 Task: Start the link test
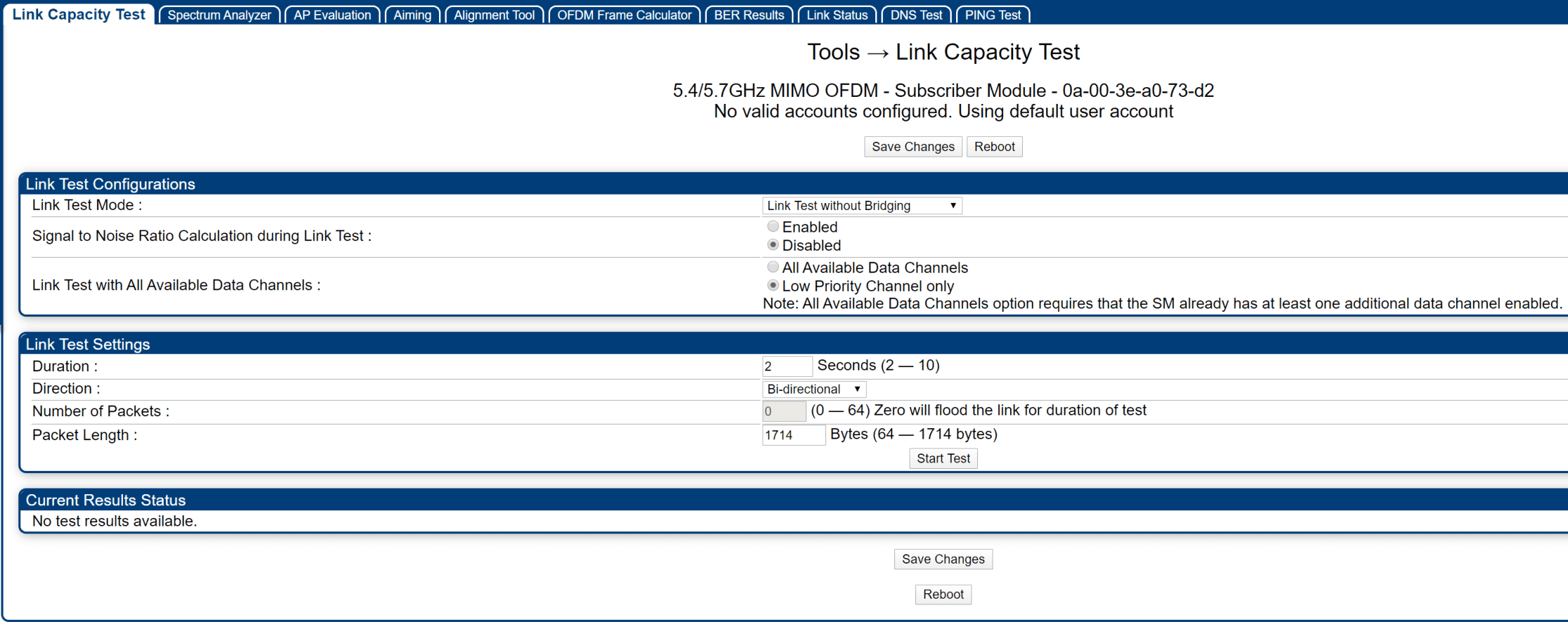(943, 458)
